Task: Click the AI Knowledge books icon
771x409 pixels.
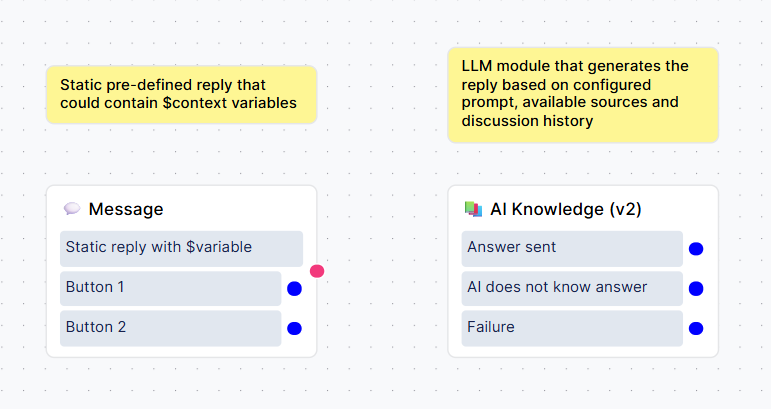Action: (474, 209)
